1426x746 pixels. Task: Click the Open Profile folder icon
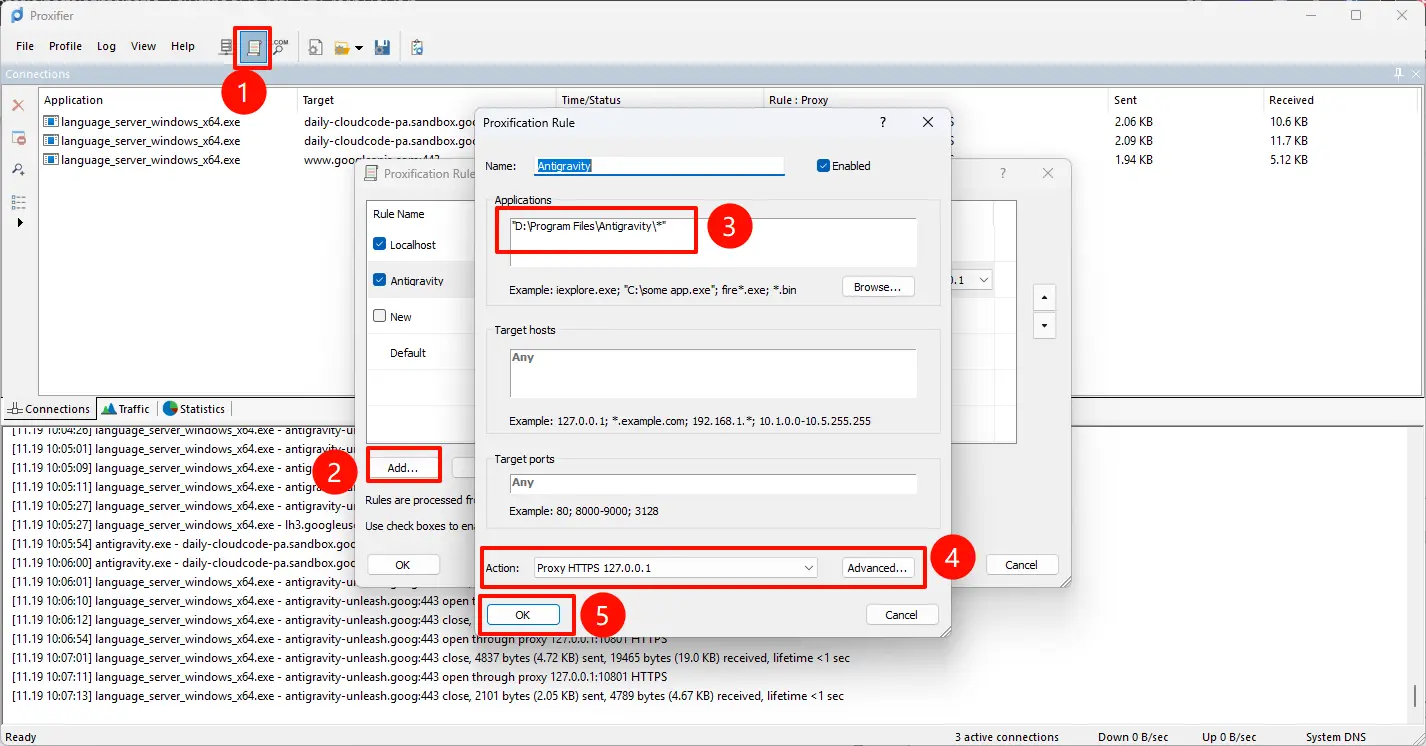342,47
